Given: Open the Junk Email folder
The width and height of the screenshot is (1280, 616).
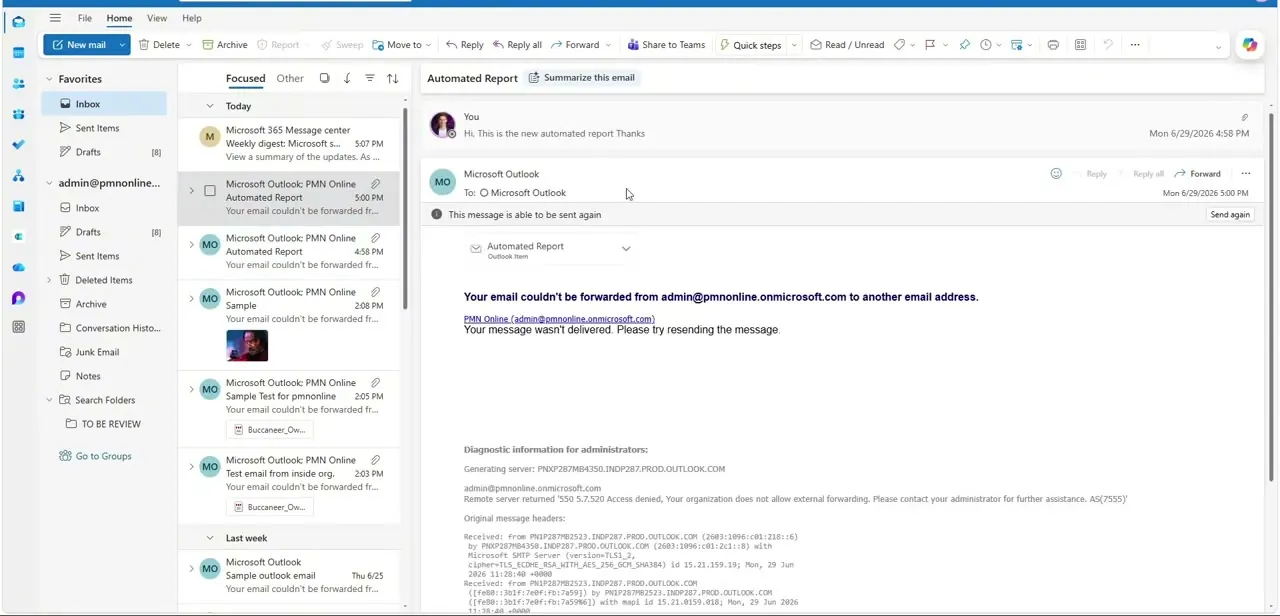Looking at the screenshot, I should tap(97, 352).
